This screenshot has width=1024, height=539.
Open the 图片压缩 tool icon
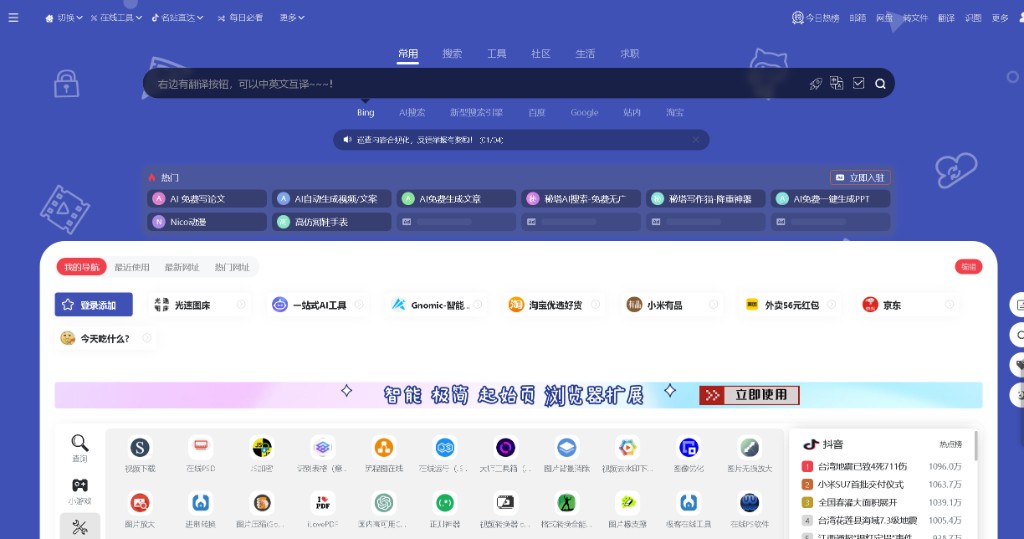click(x=262, y=503)
